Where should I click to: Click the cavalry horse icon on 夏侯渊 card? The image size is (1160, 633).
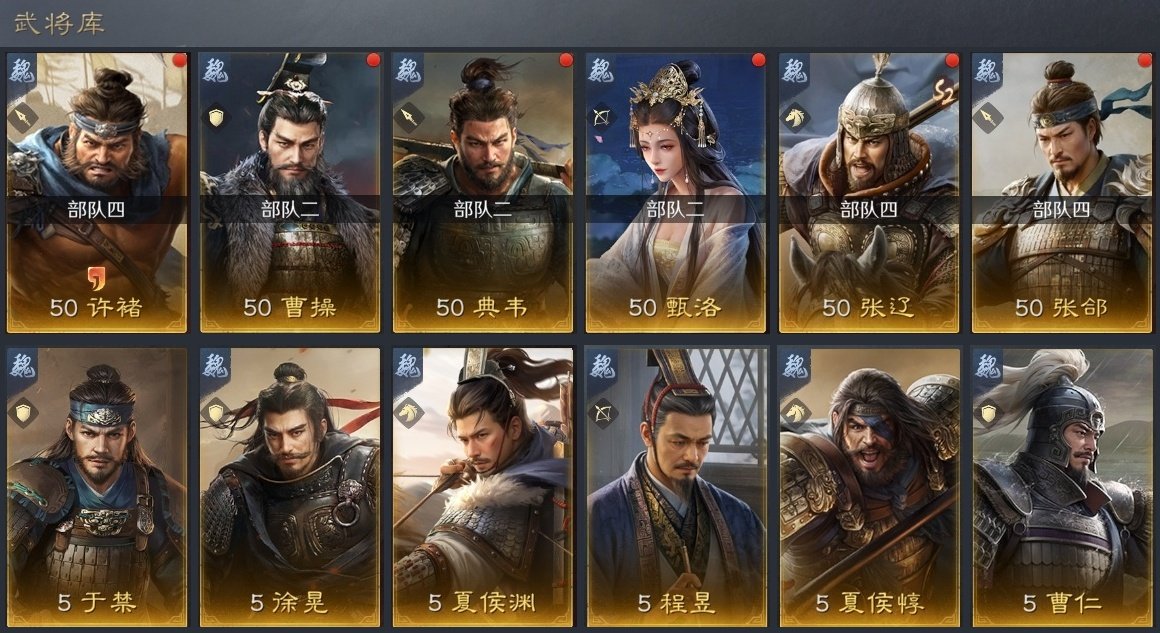409,413
